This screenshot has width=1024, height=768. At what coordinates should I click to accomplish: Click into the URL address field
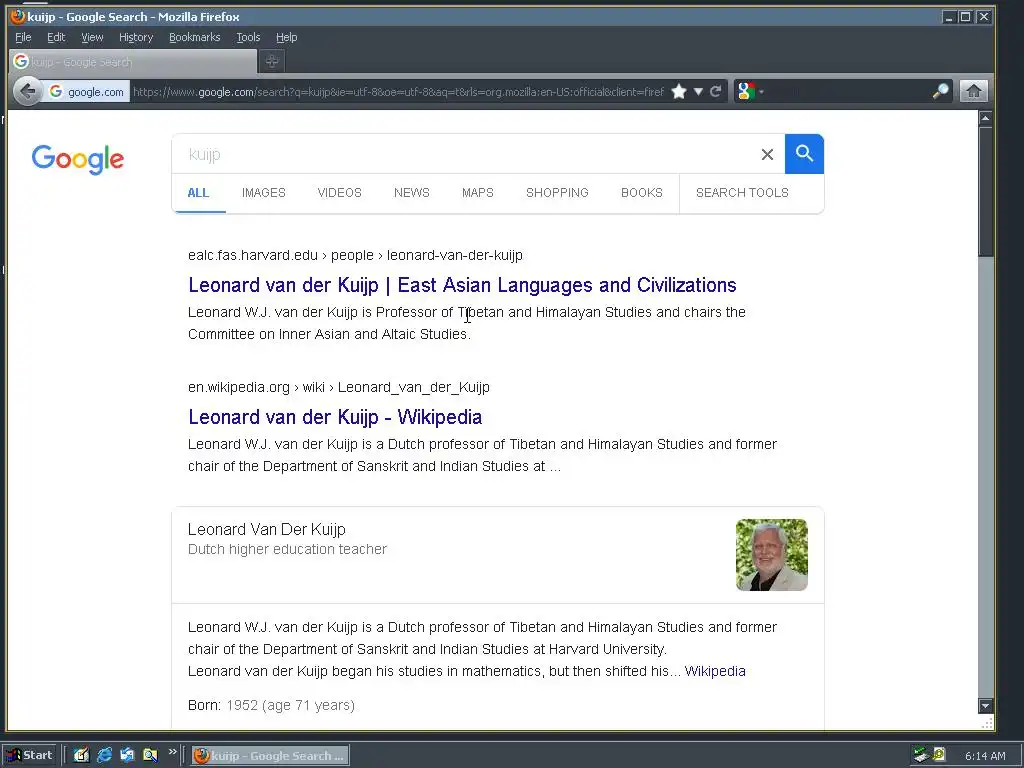(x=398, y=92)
